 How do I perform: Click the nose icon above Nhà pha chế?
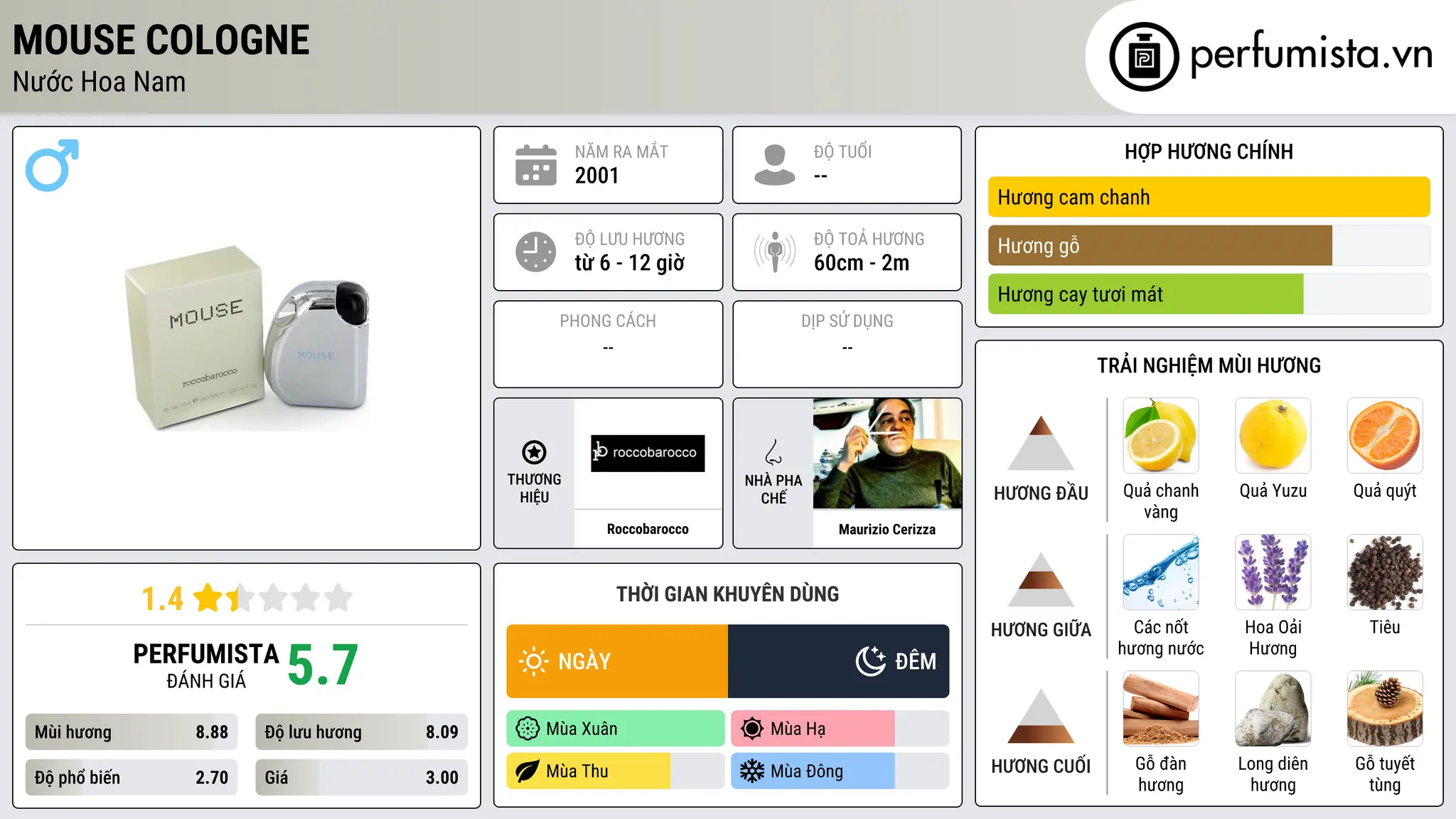coord(773,452)
